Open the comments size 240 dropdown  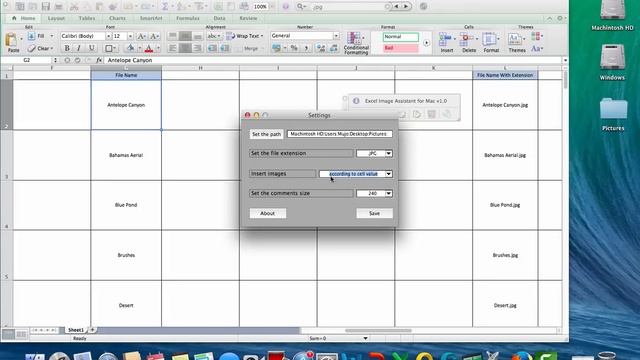click(389, 193)
